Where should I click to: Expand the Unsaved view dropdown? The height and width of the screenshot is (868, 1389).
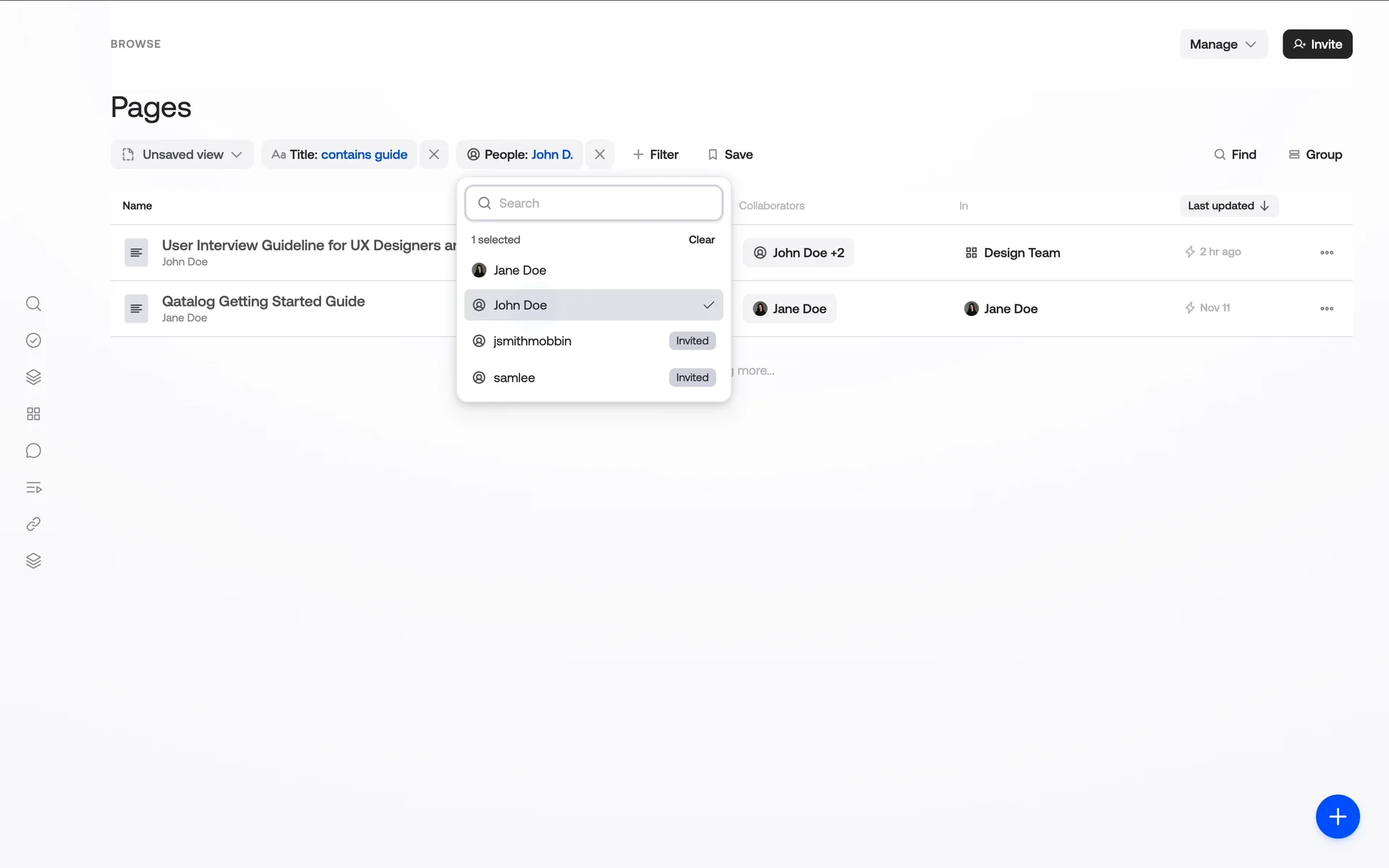[x=182, y=155]
